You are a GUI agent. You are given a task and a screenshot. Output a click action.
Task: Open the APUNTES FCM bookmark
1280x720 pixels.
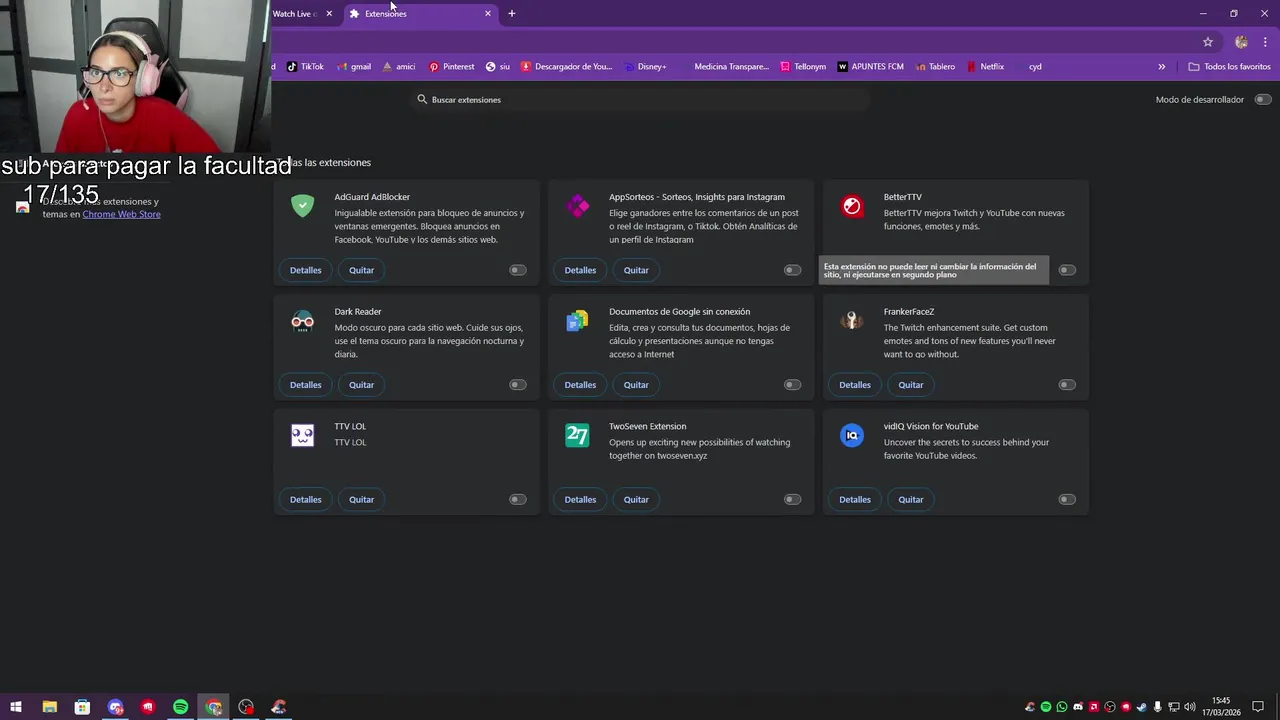870,67
